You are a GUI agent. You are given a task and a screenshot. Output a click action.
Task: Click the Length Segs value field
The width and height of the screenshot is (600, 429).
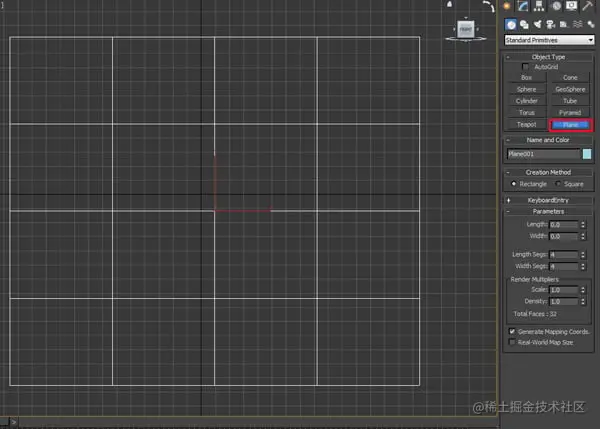point(564,254)
